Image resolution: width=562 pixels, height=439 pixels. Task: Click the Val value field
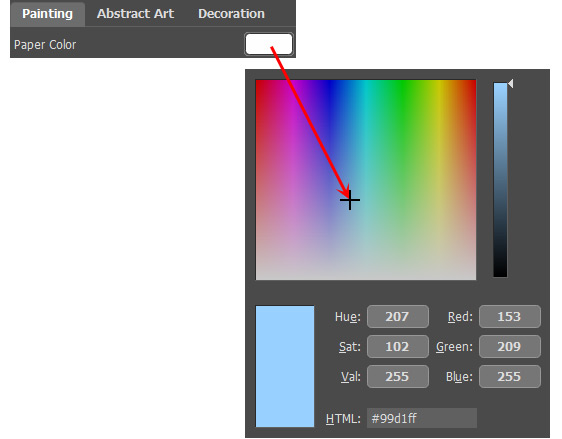(x=397, y=377)
